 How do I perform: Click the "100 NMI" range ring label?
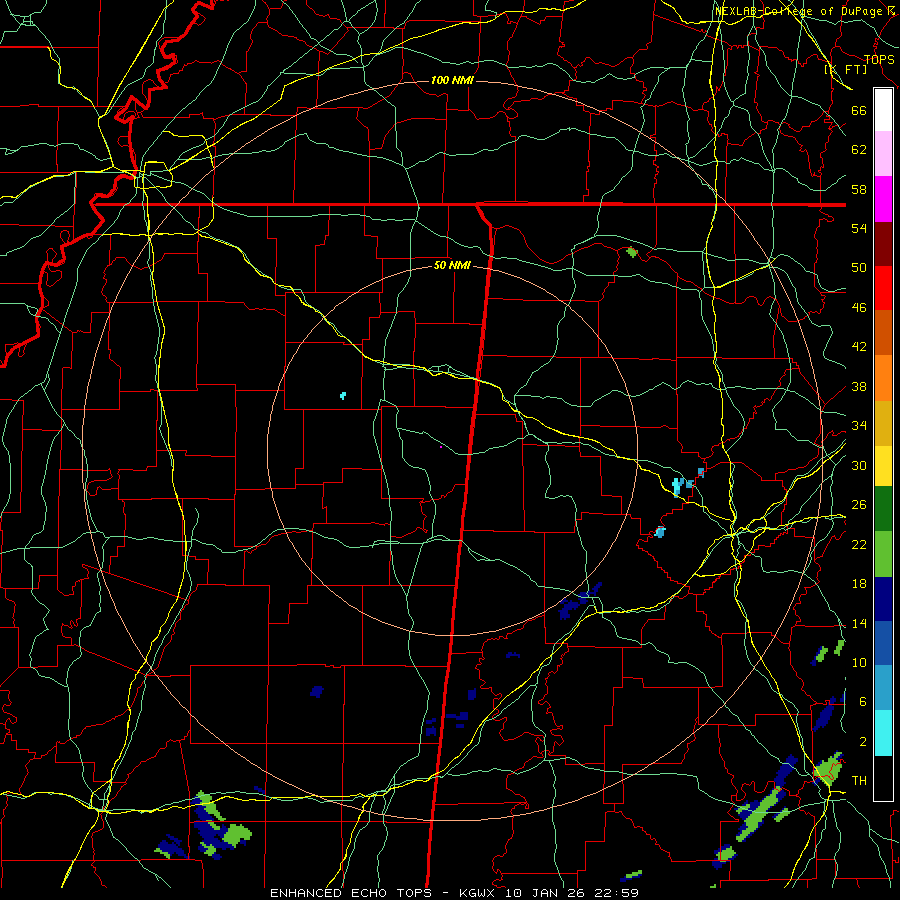(452, 80)
